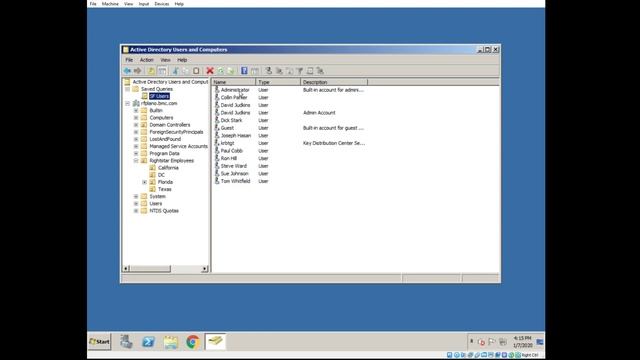This screenshot has height=360, width=640.
Task: Click the create new group icon
Action: pos(279,71)
